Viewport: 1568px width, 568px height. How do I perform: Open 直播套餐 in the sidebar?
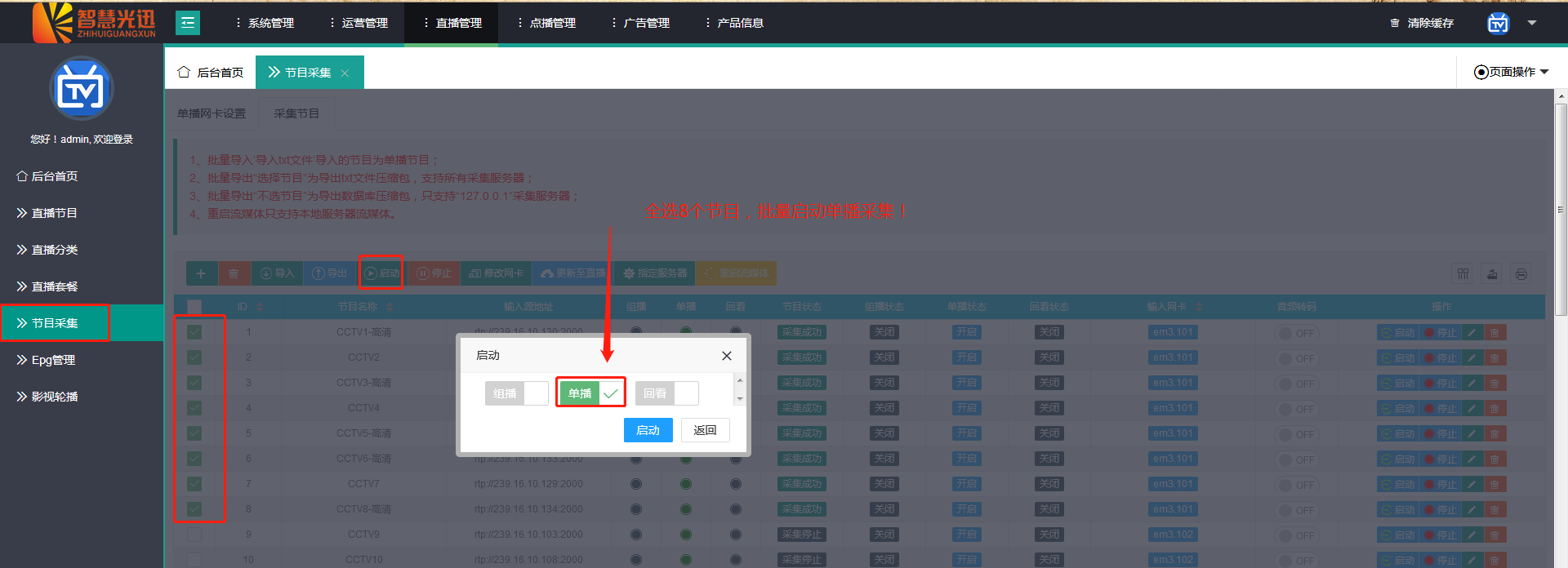pyautogui.click(x=82, y=286)
